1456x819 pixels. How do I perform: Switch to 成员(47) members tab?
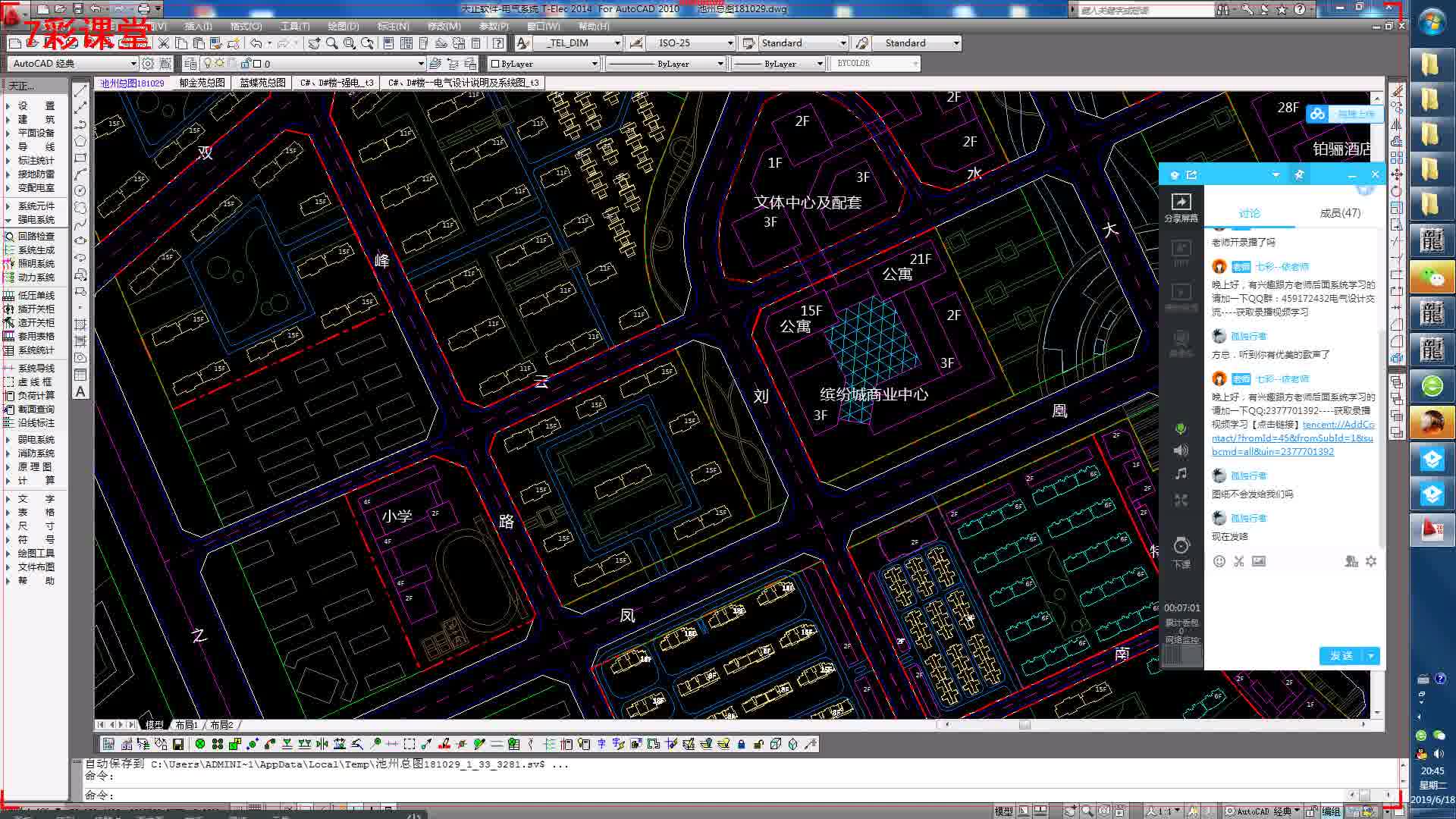pos(1339,213)
